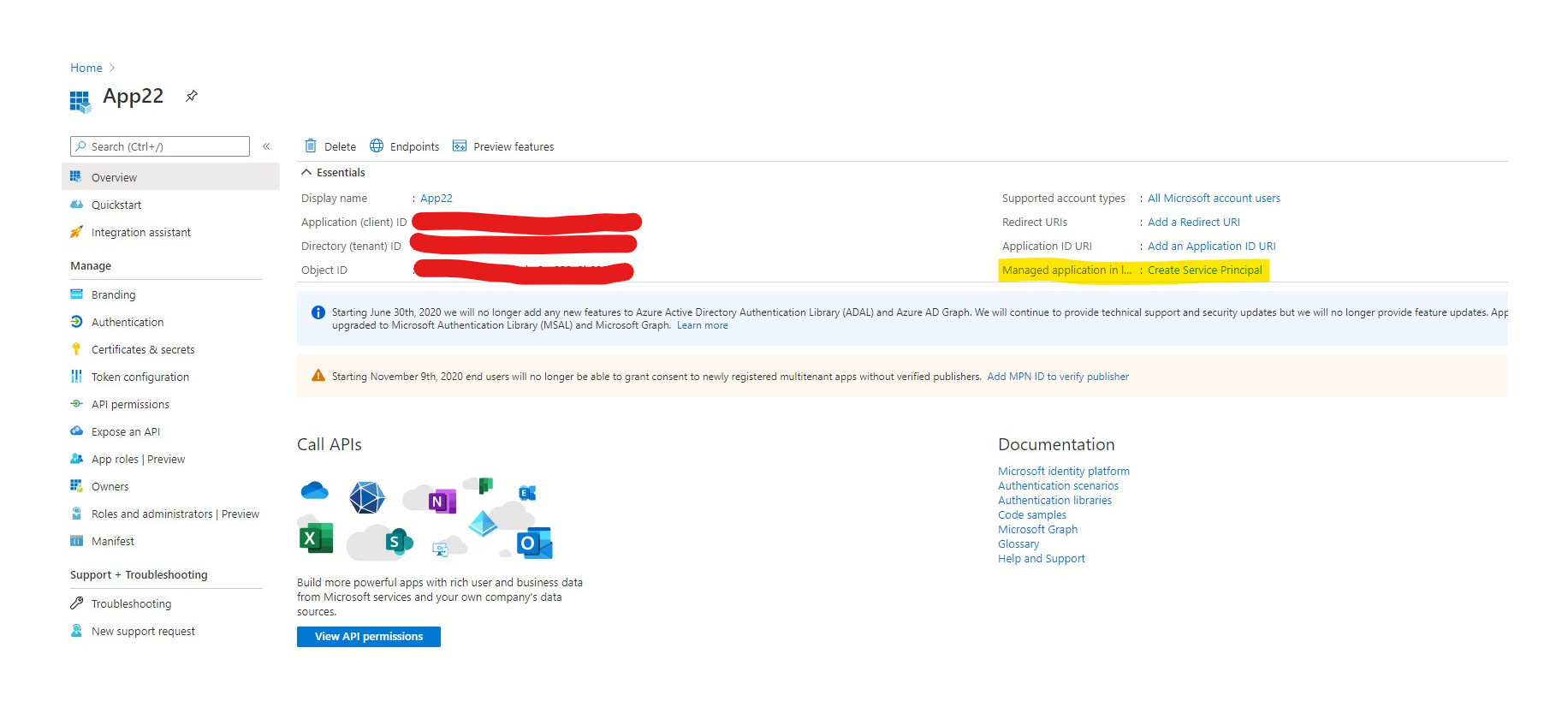The width and height of the screenshot is (1568, 701).
Task: Open the Authentication scenarios link
Action: (x=1058, y=485)
